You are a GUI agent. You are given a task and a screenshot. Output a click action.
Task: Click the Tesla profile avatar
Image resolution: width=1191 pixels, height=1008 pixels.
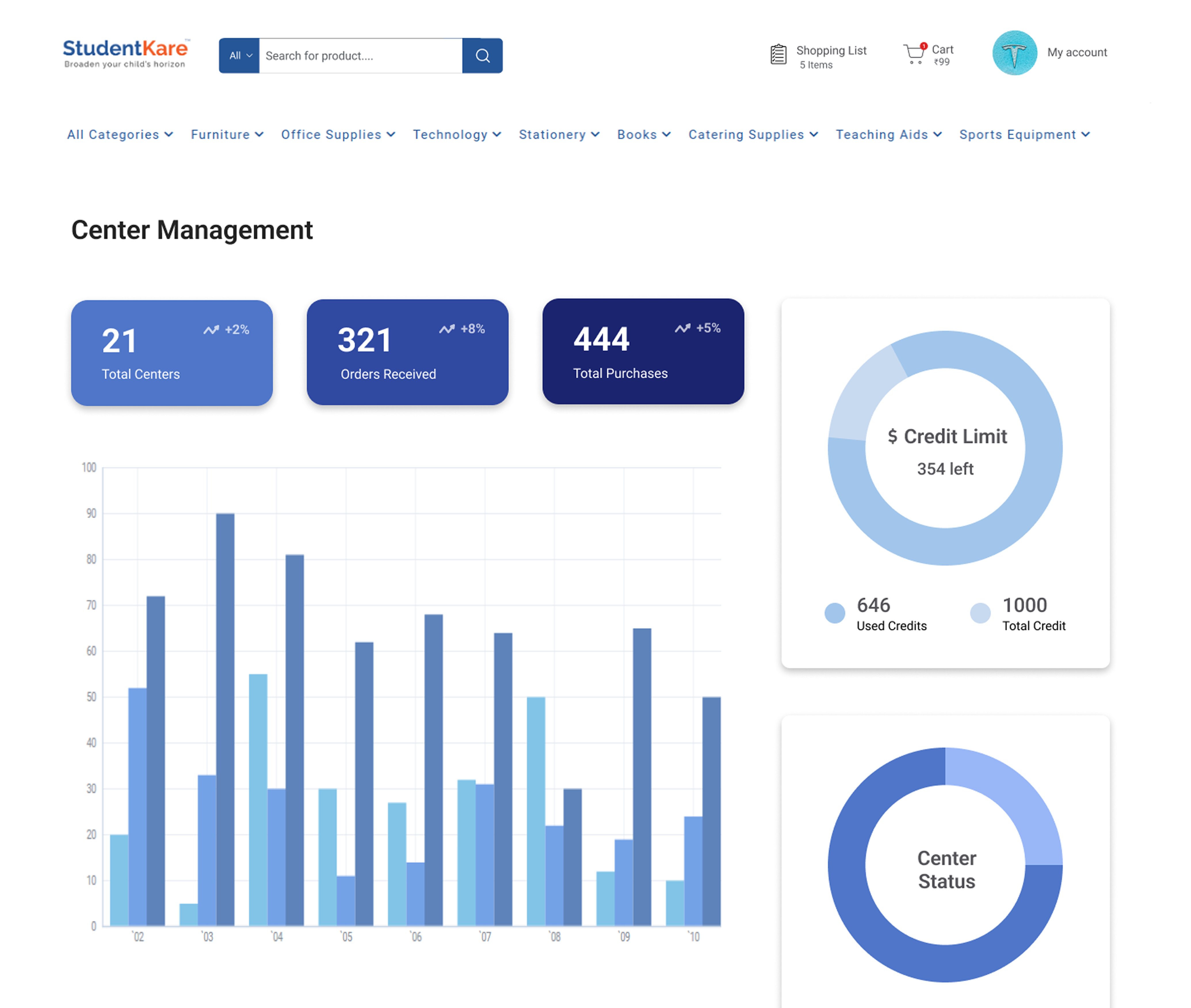[1014, 53]
